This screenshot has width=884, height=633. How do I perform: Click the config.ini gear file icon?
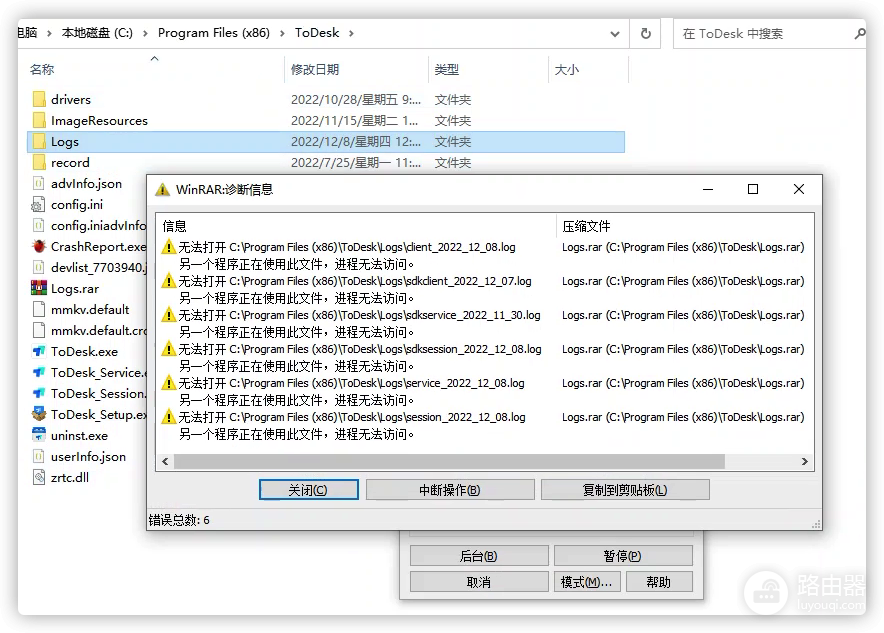38,204
